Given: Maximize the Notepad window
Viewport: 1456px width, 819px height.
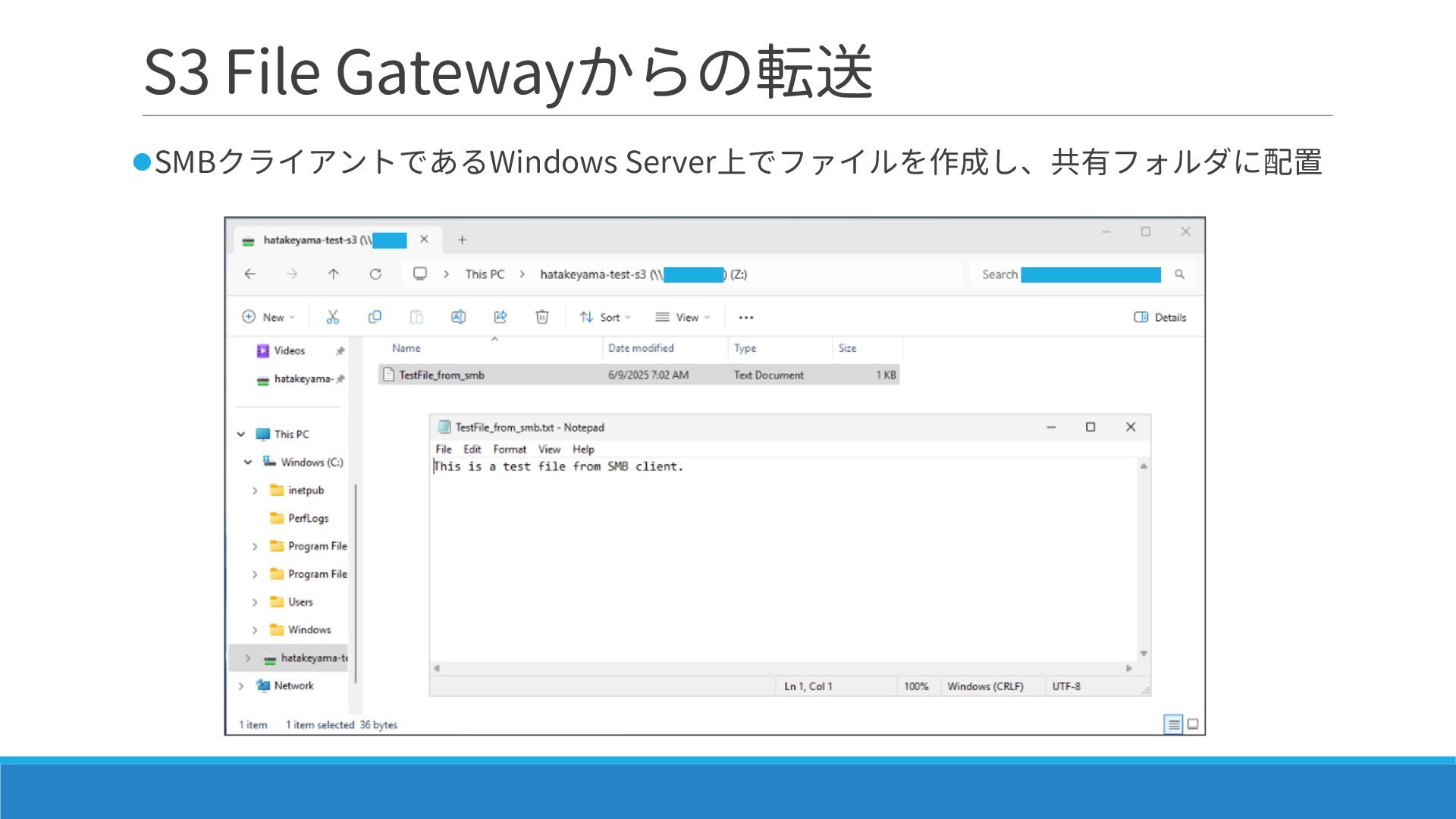Looking at the screenshot, I should point(1090,427).
